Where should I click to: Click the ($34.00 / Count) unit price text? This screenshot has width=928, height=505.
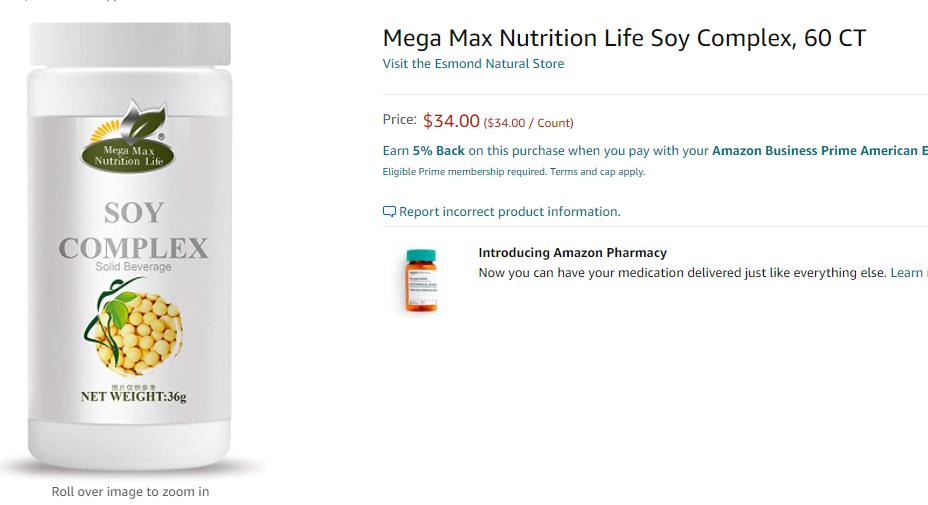click(x=528, y=123)
